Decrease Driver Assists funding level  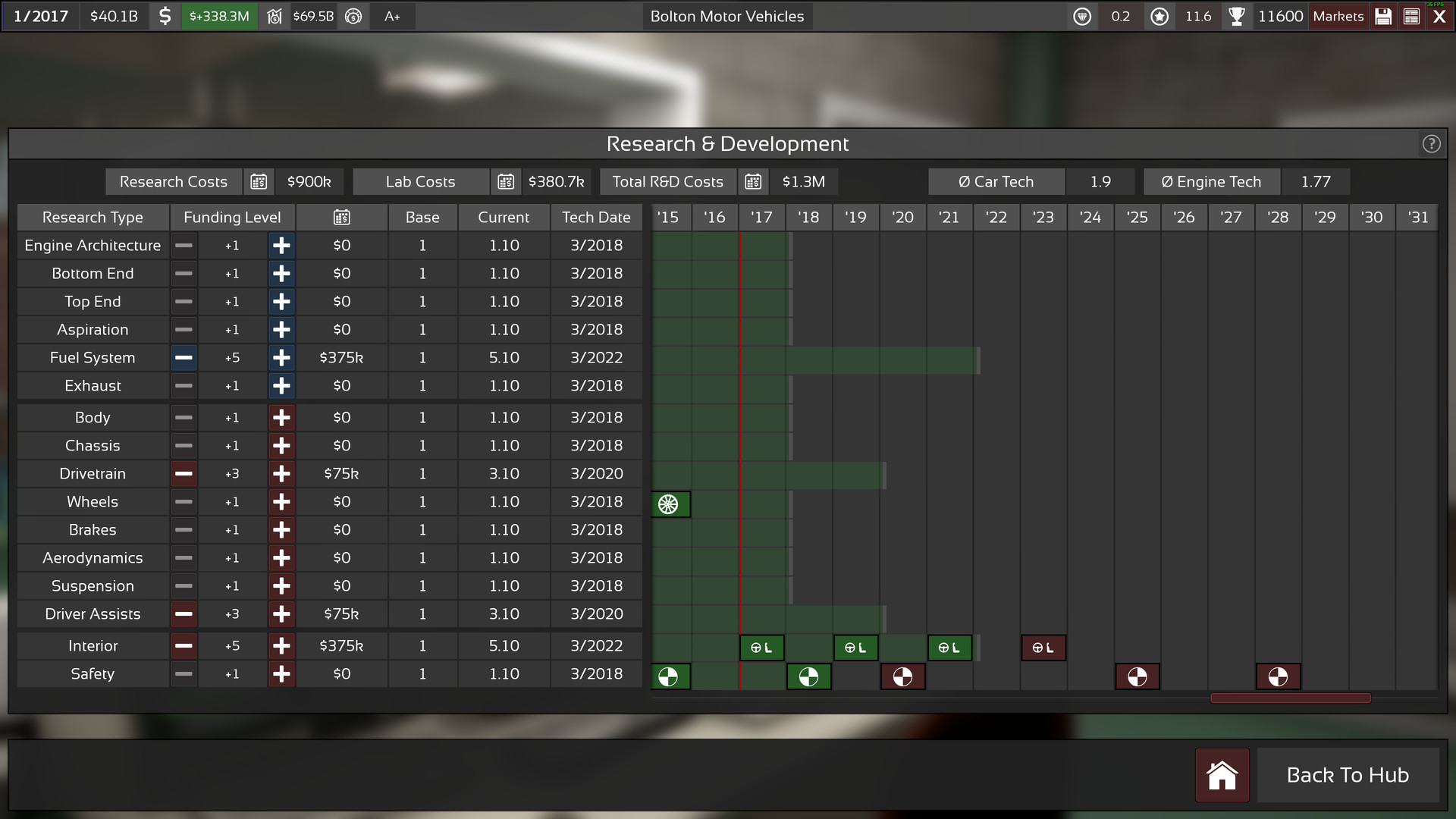(x=184, y=614)
